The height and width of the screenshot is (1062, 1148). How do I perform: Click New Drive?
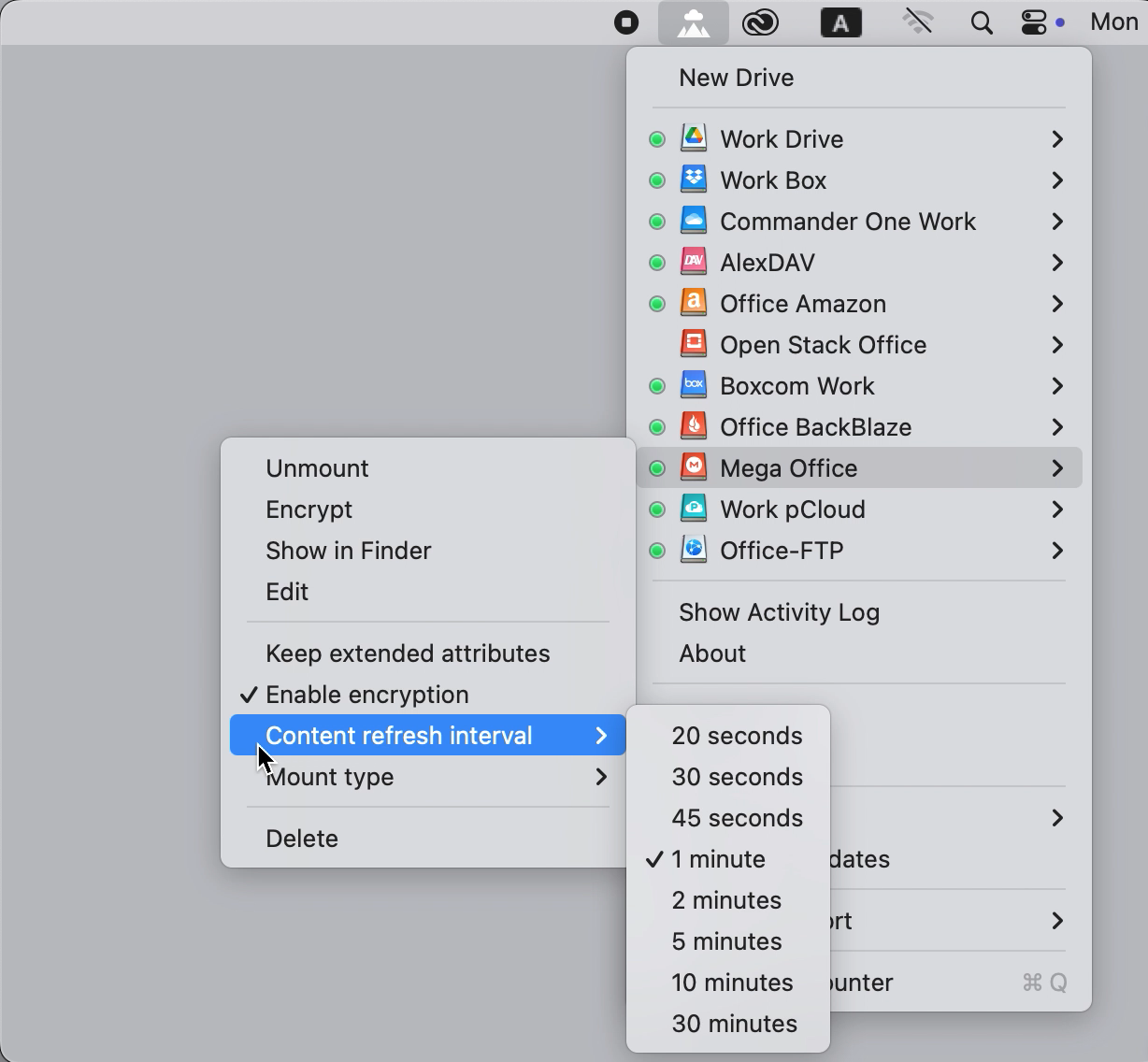[859, 78]
